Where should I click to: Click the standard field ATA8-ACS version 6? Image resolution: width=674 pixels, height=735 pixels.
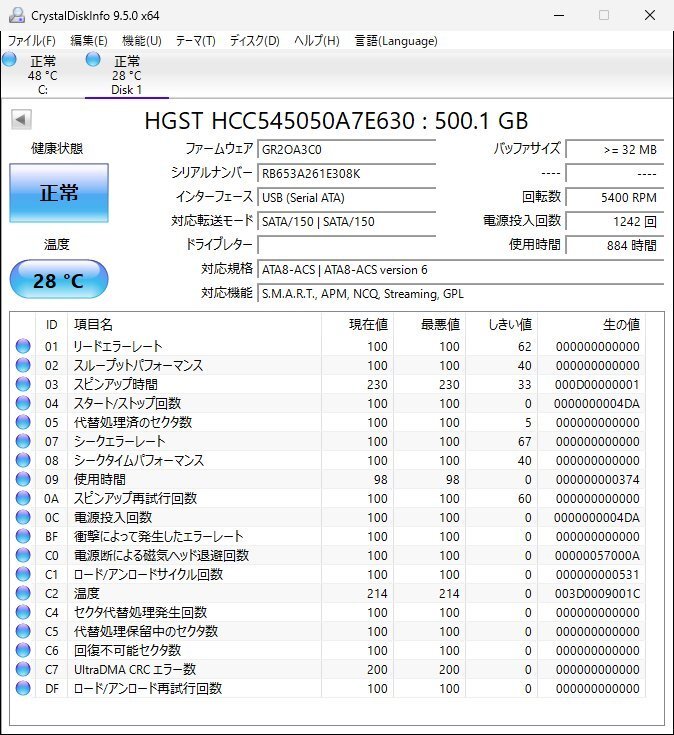point(461,270)
